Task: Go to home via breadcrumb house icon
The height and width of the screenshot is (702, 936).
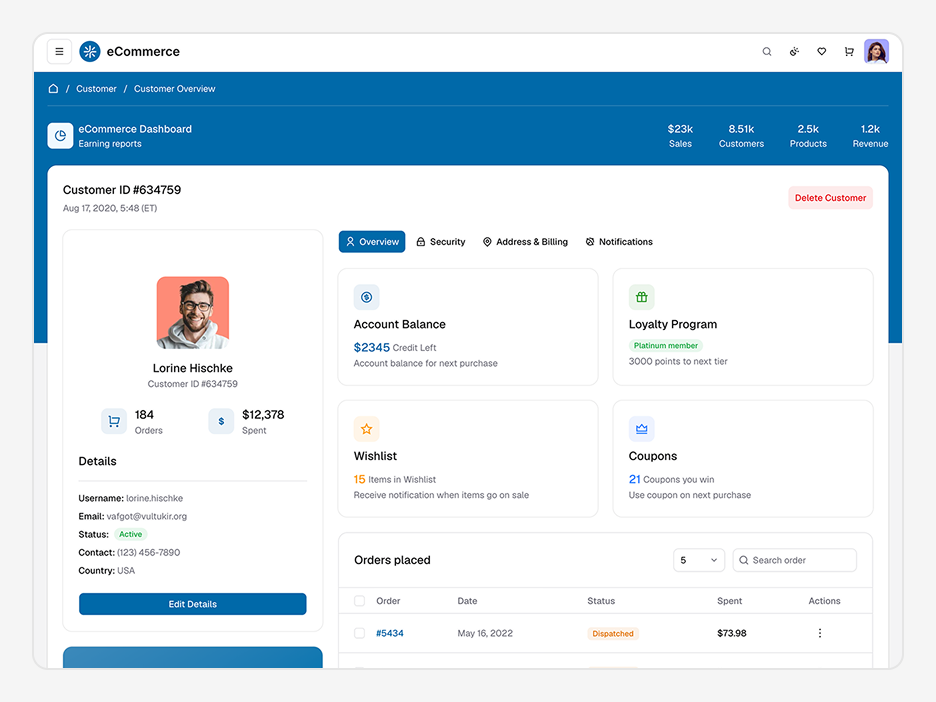Action: click(x=53, y=88)
